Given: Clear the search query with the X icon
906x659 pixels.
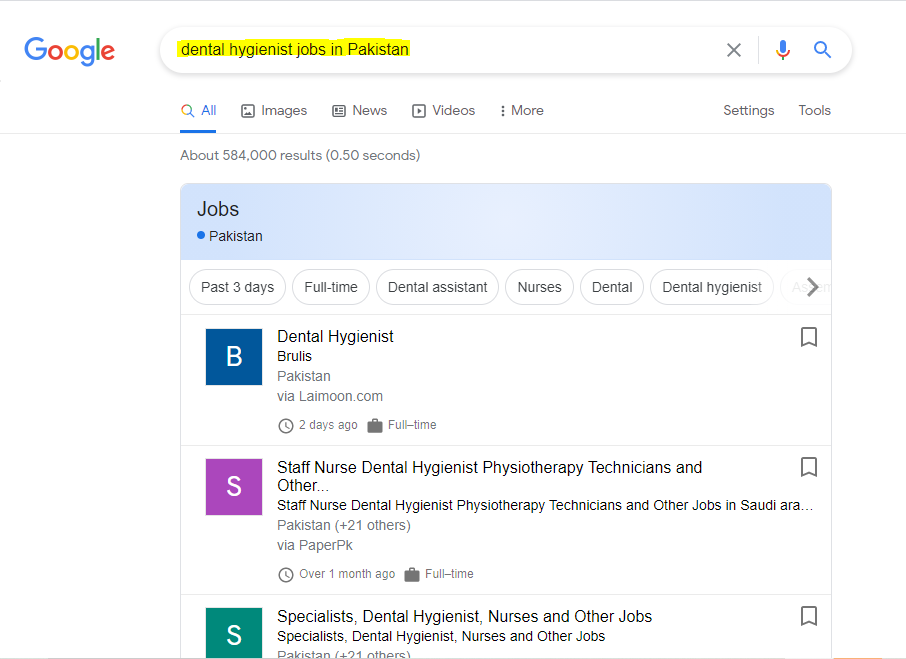Looking at the screenshot, I should coord(734,50).
